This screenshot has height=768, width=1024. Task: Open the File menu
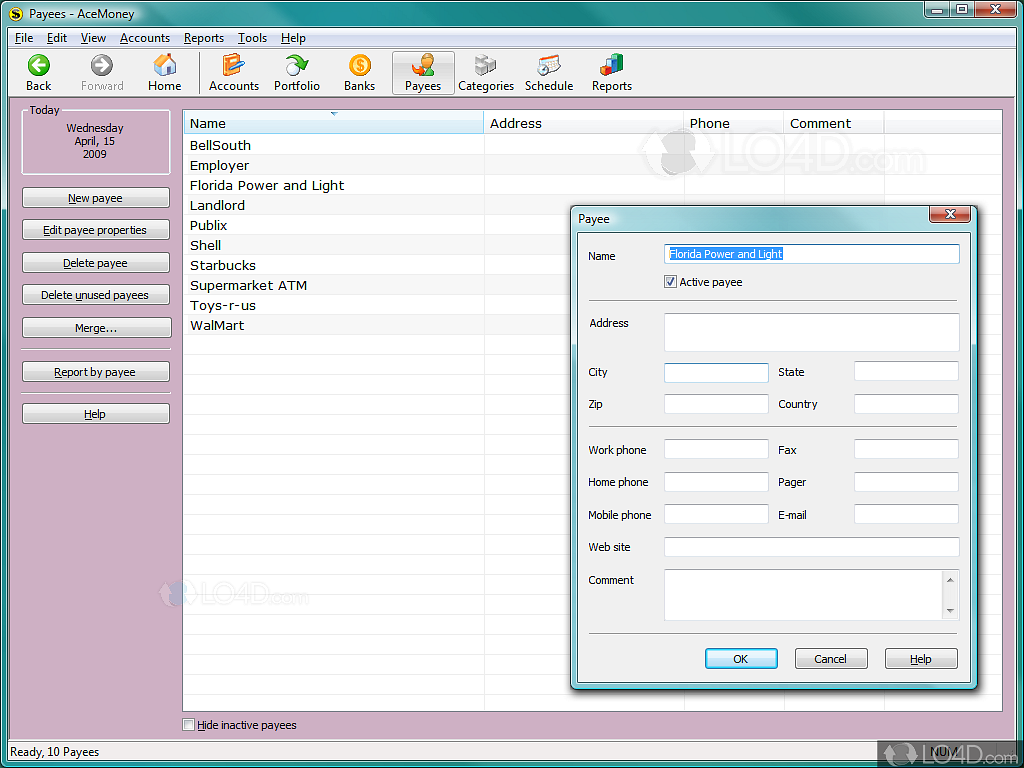point(23,38)
